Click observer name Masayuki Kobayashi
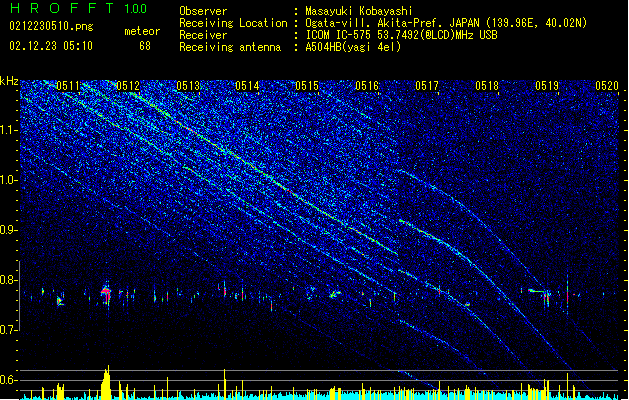The width and height of the screenshot is (629, 400). coord(359,11)
